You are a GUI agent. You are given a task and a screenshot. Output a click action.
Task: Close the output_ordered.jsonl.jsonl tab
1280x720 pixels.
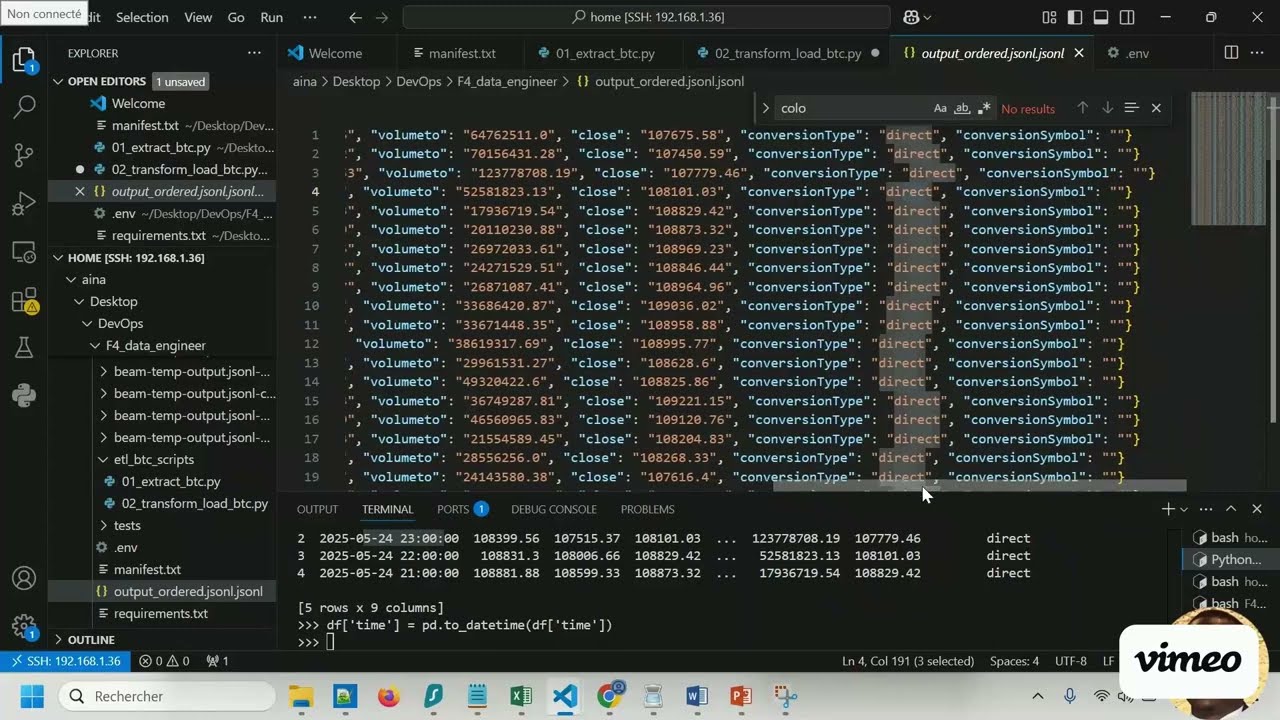[1079, 53]
